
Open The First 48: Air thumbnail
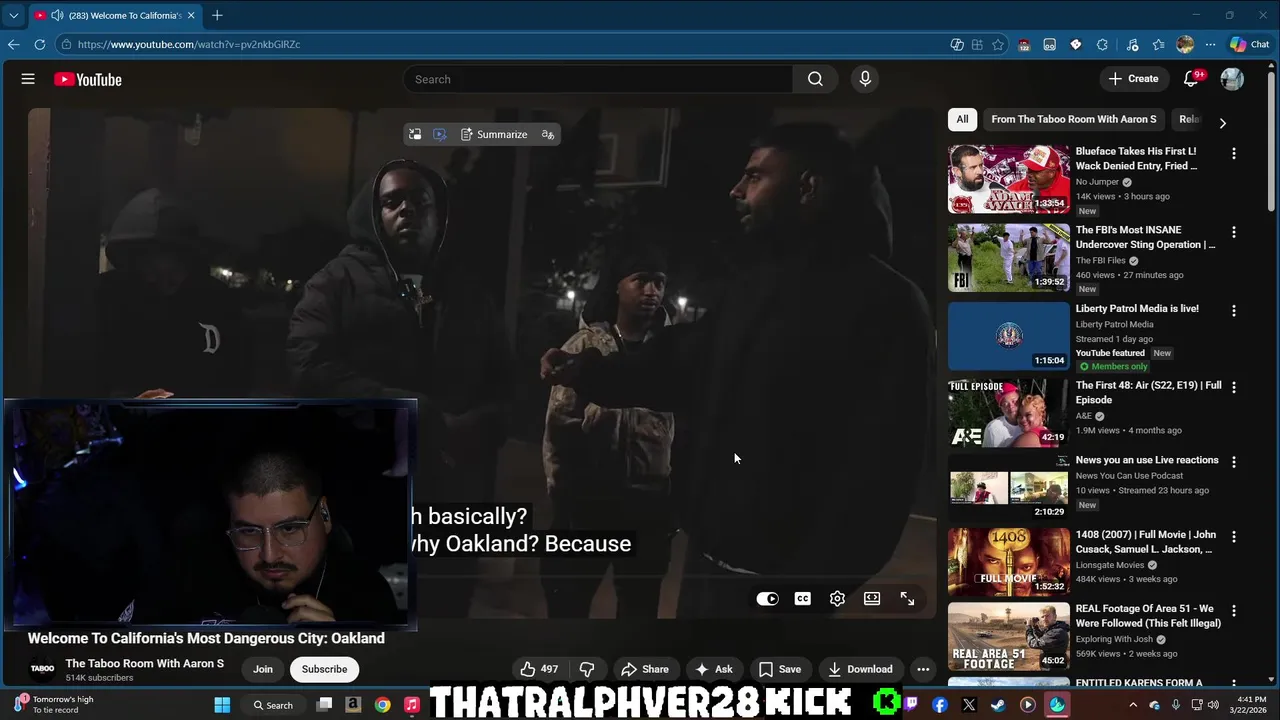1008,413
